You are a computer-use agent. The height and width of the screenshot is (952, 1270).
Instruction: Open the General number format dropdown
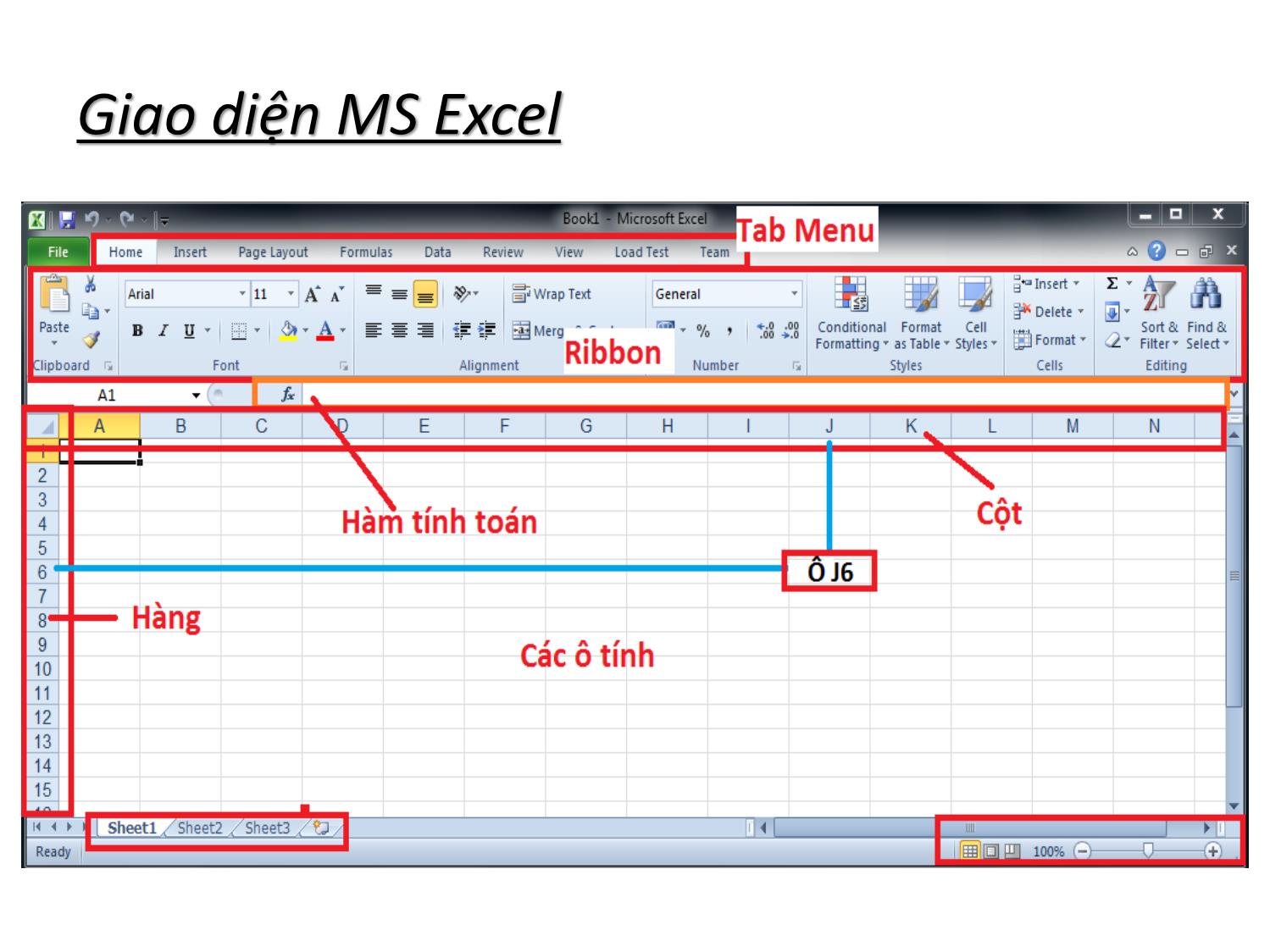click(794, 294)
